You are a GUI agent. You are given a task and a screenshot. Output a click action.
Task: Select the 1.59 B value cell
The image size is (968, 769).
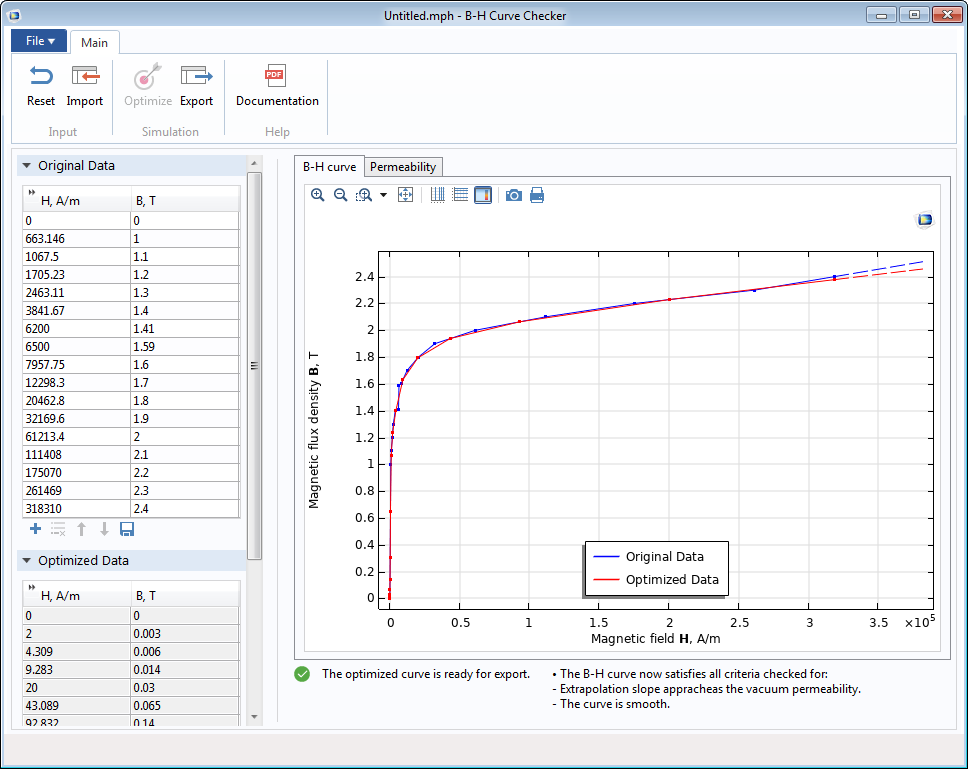coord(185,347)
